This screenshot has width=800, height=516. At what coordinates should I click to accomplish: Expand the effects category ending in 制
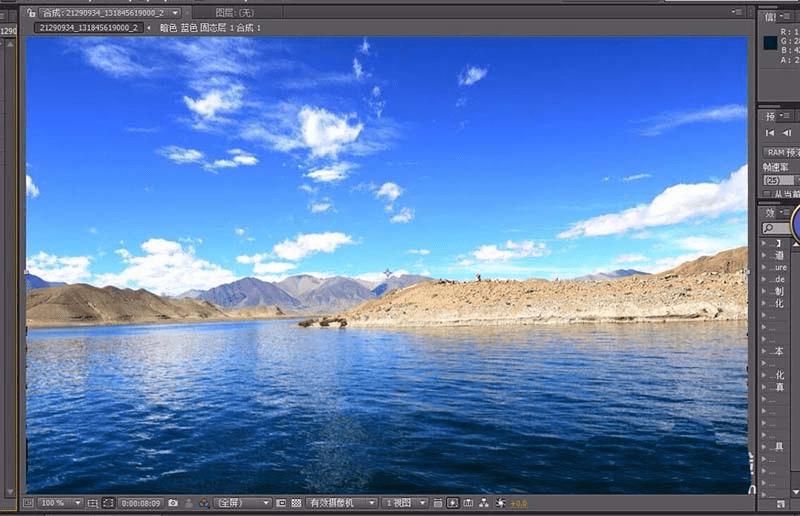[764, 291]
